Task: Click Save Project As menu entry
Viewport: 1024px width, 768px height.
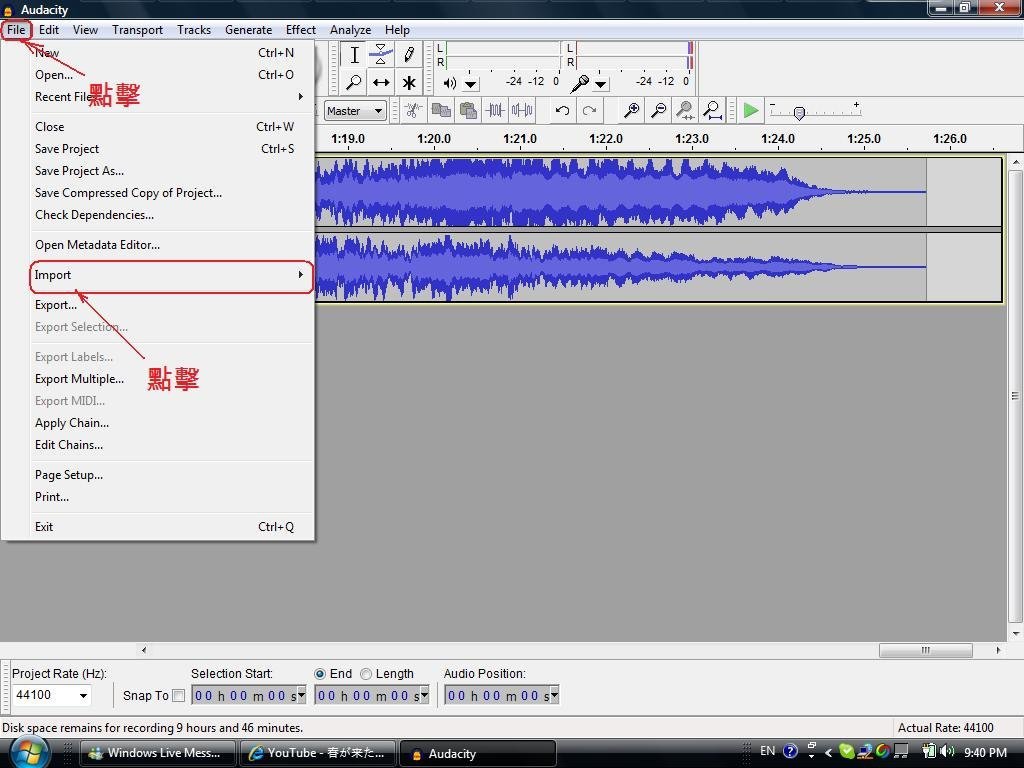Action: [x=79, y=171]
